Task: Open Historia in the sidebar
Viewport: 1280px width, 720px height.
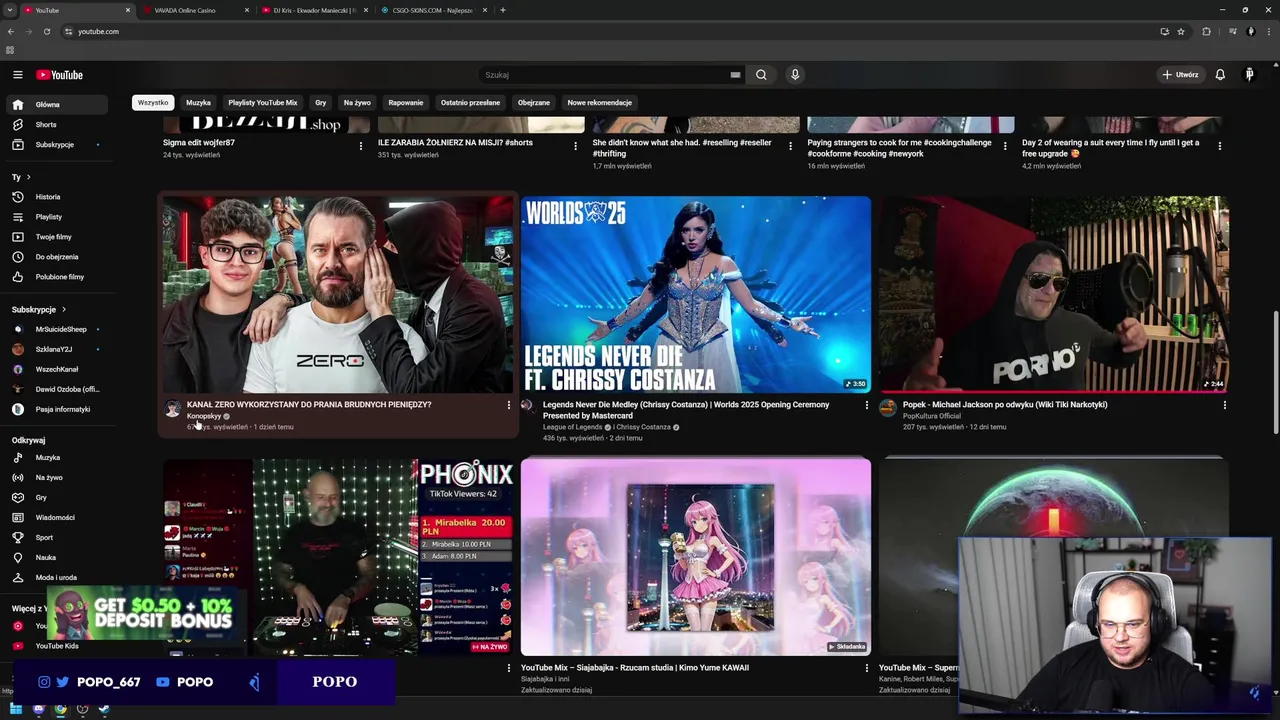Action: (x=56, y=197)
